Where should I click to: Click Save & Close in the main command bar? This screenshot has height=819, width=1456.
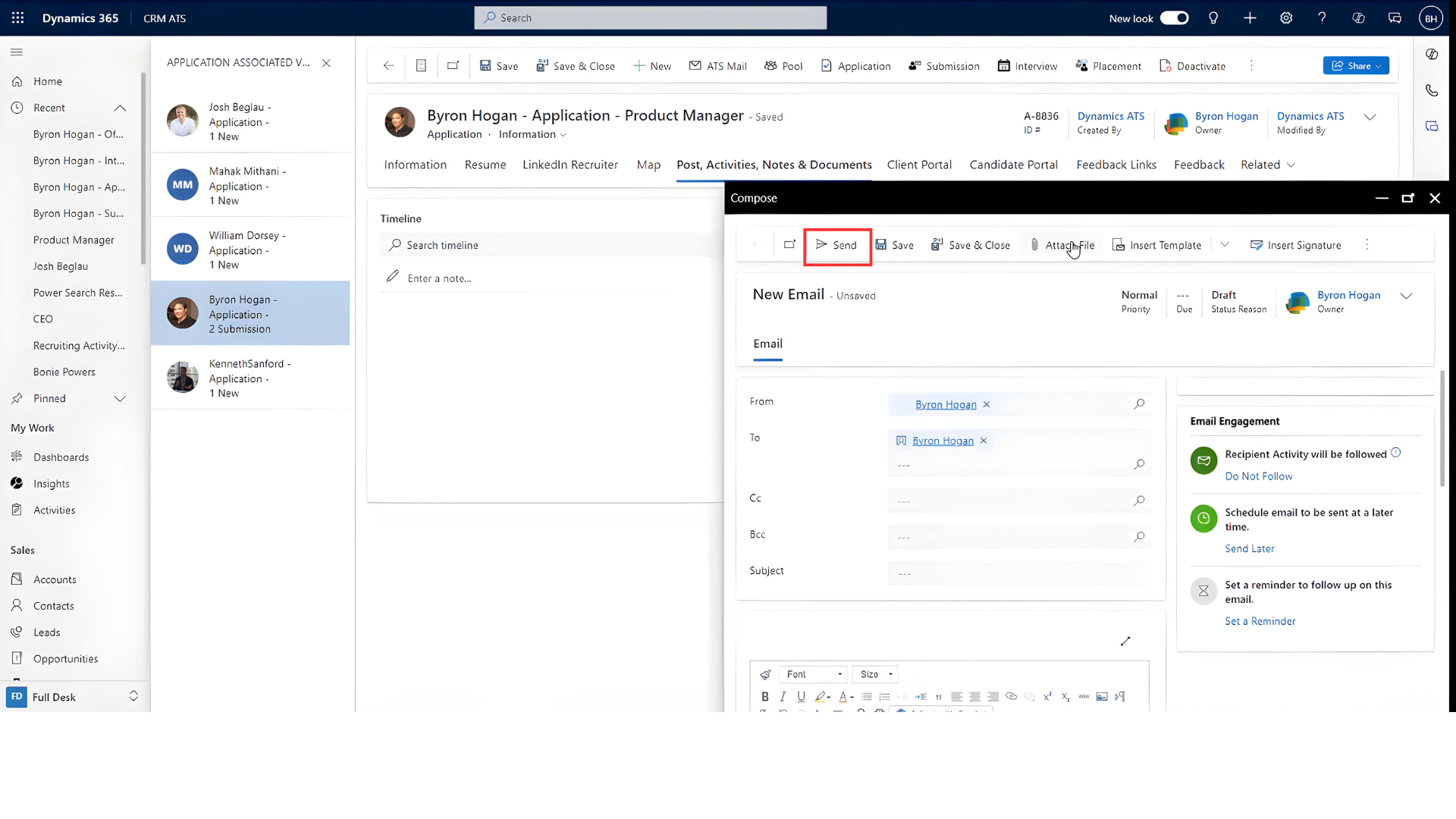coord(576,66)
